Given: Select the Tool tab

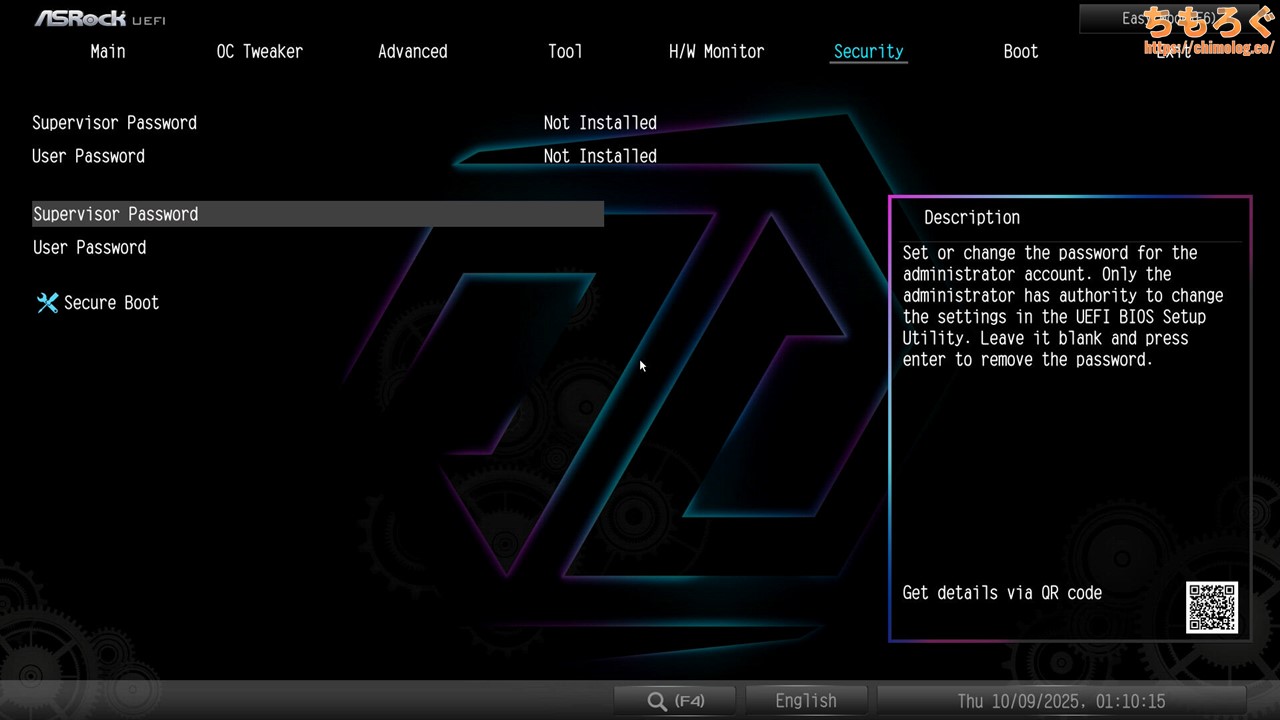Looking at the screenshot, I should (565, 52).
